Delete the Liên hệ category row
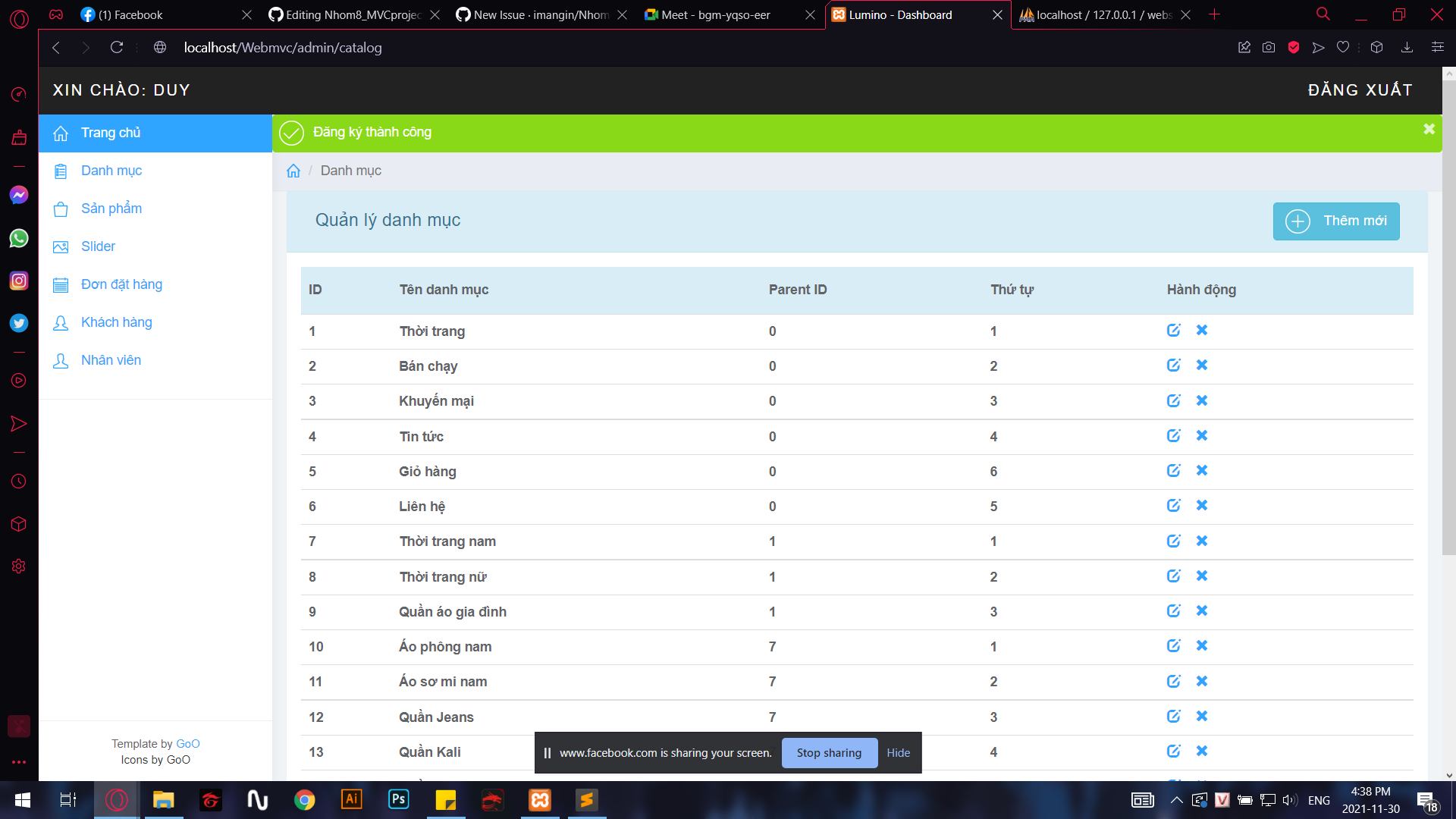1456x819 pixels. tap(1202, 506)
